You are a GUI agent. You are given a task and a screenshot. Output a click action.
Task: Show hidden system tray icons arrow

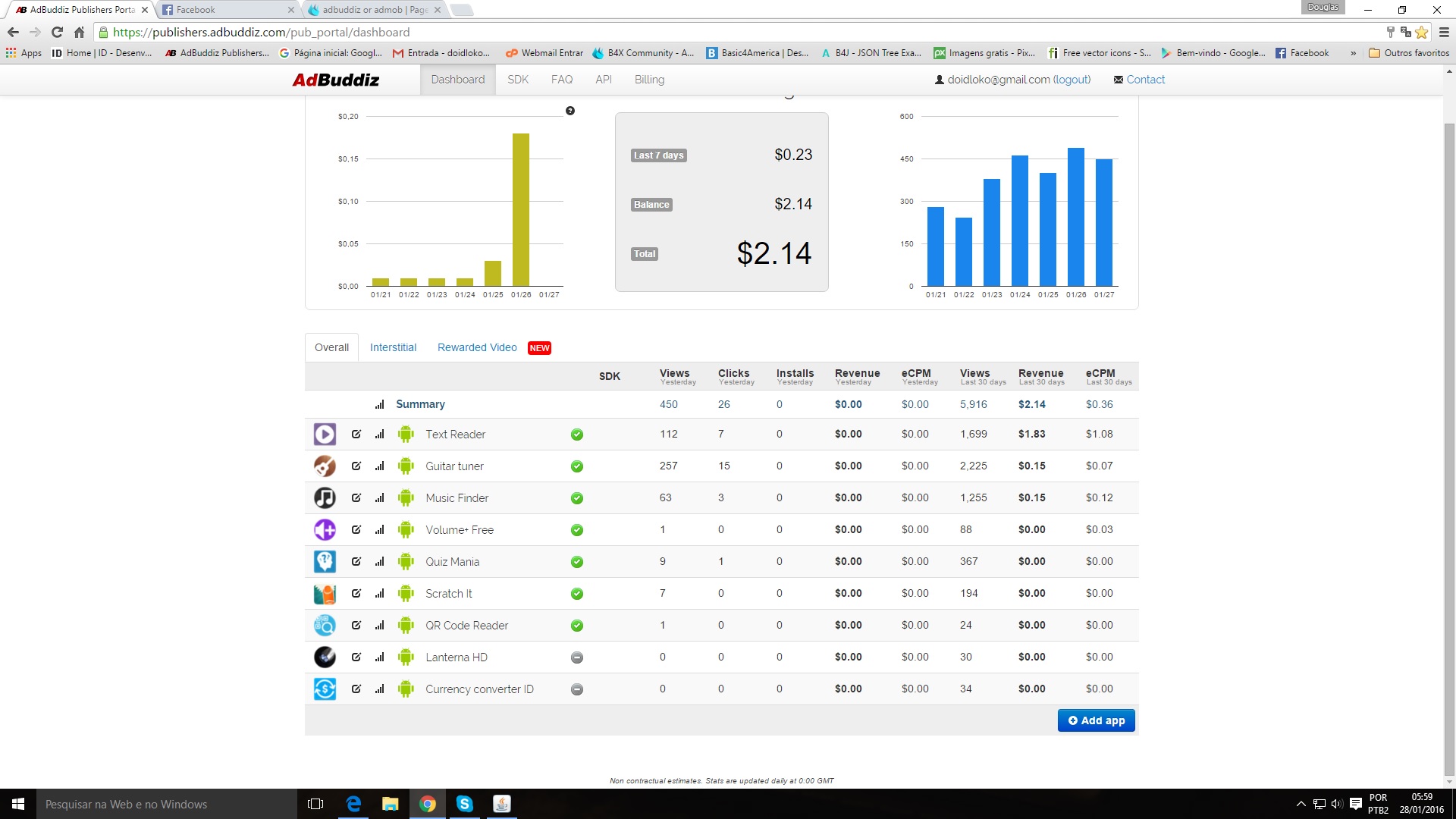pos(1301,804)
